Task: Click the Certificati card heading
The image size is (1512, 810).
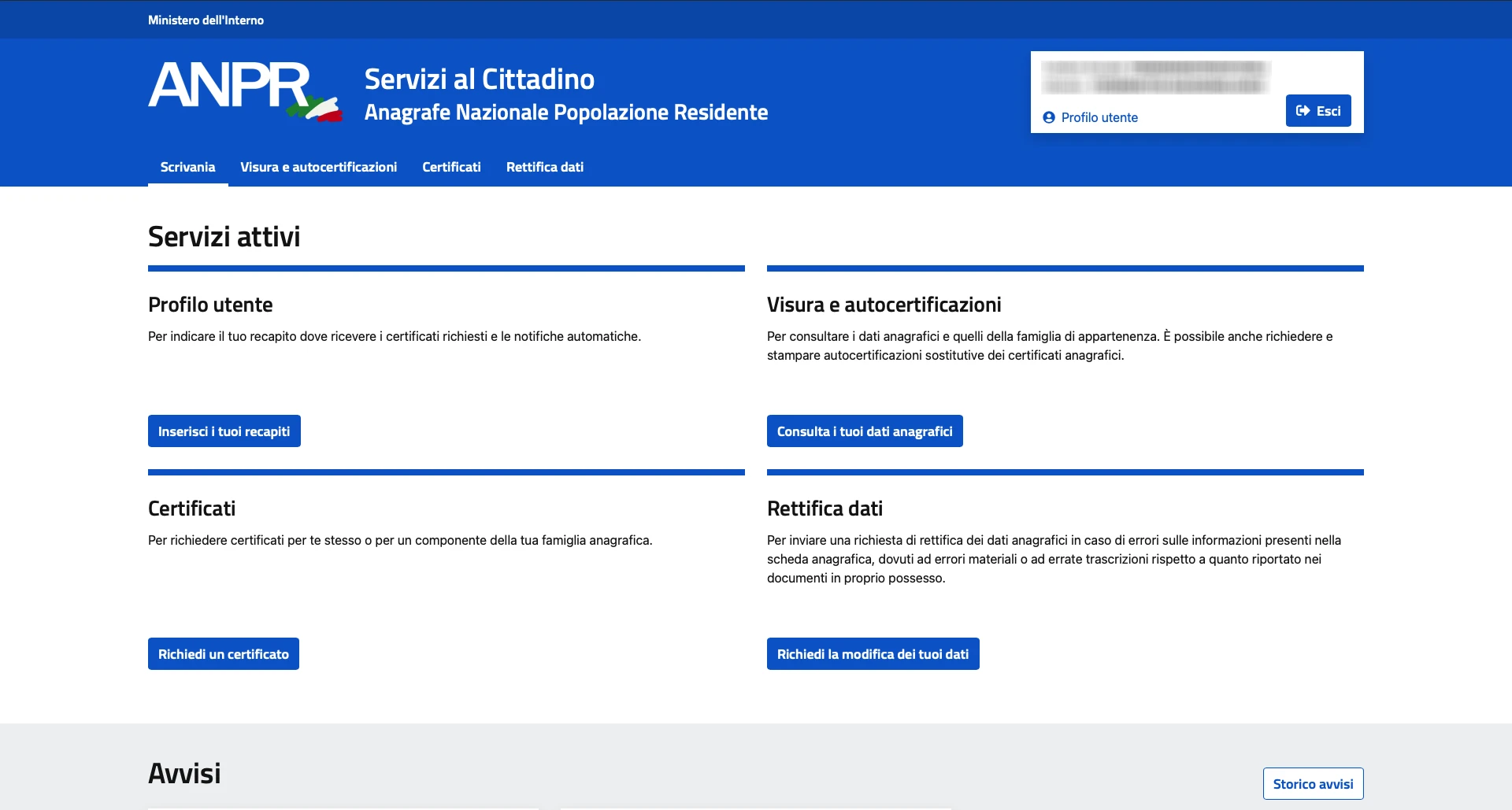Action: (x=191, y=509)
